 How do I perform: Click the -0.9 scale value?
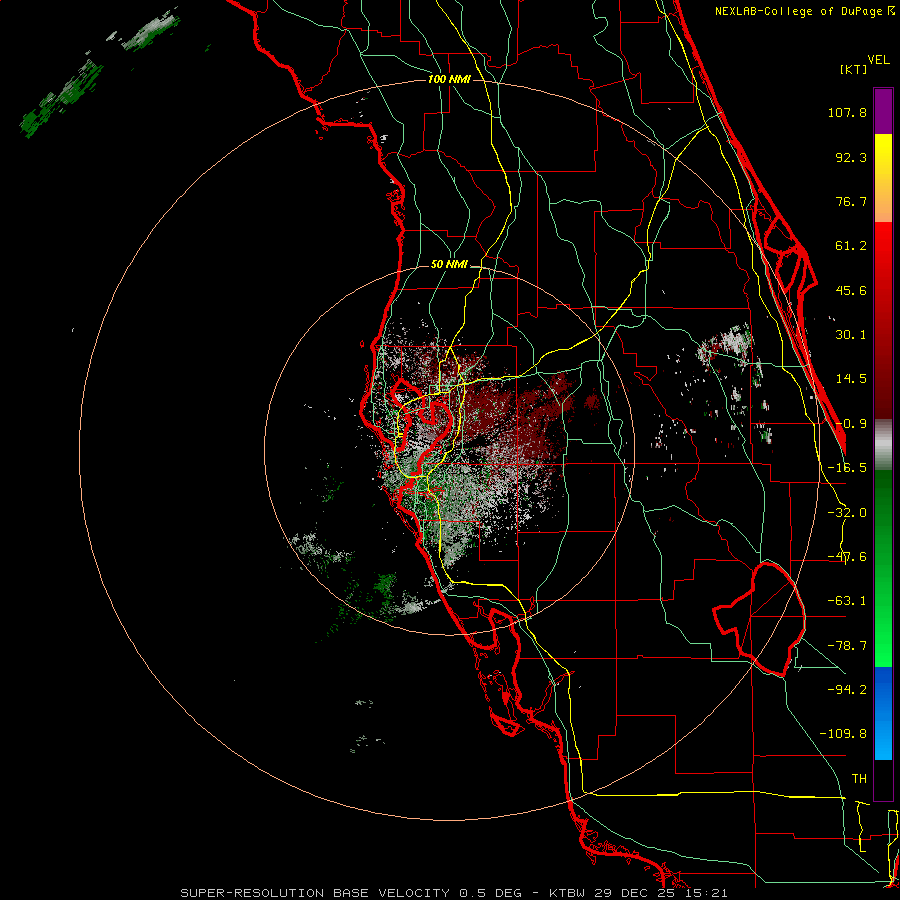pos(851,424)
